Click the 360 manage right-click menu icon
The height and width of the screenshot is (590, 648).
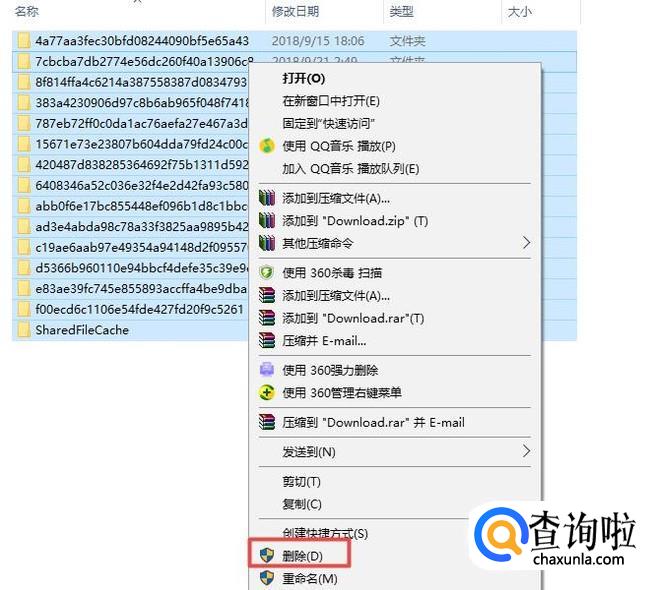[267, 392]
